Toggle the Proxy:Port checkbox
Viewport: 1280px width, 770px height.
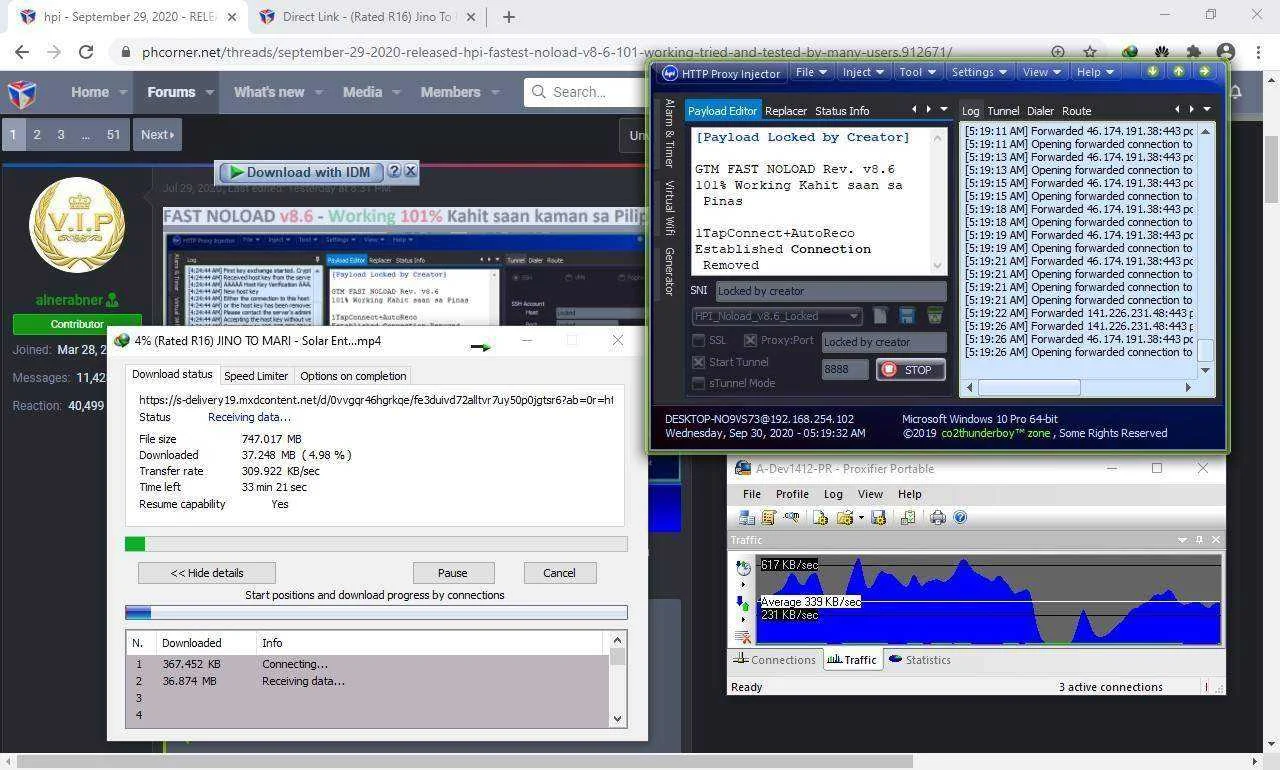[x=750, y=340]
